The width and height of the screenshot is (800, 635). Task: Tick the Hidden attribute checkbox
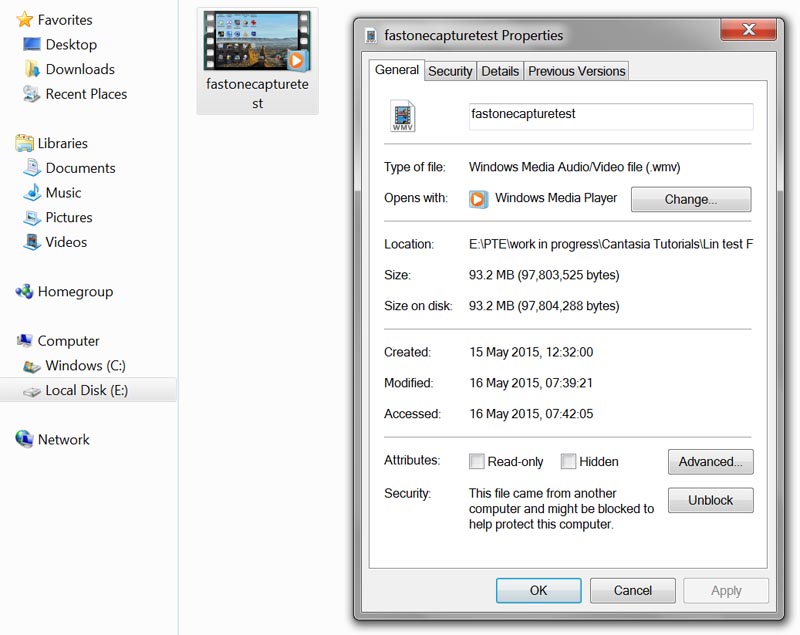point(568,462)
